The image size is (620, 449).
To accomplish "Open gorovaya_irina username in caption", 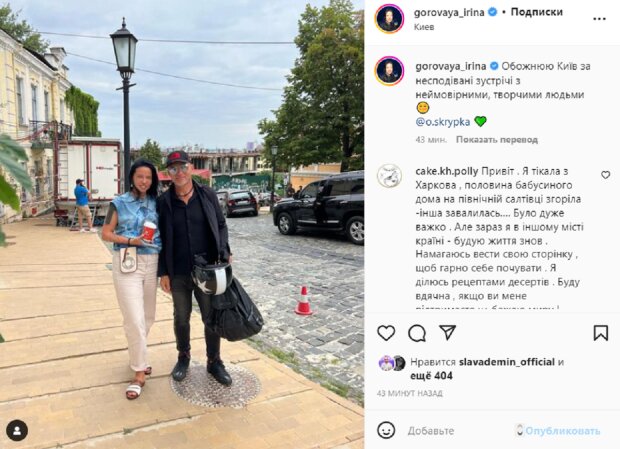I will (451, 66).
